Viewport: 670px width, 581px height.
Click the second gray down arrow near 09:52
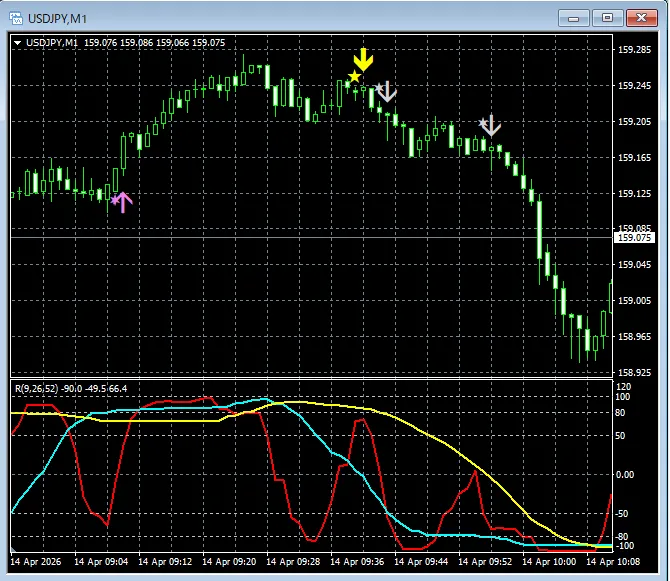point(491,125)
